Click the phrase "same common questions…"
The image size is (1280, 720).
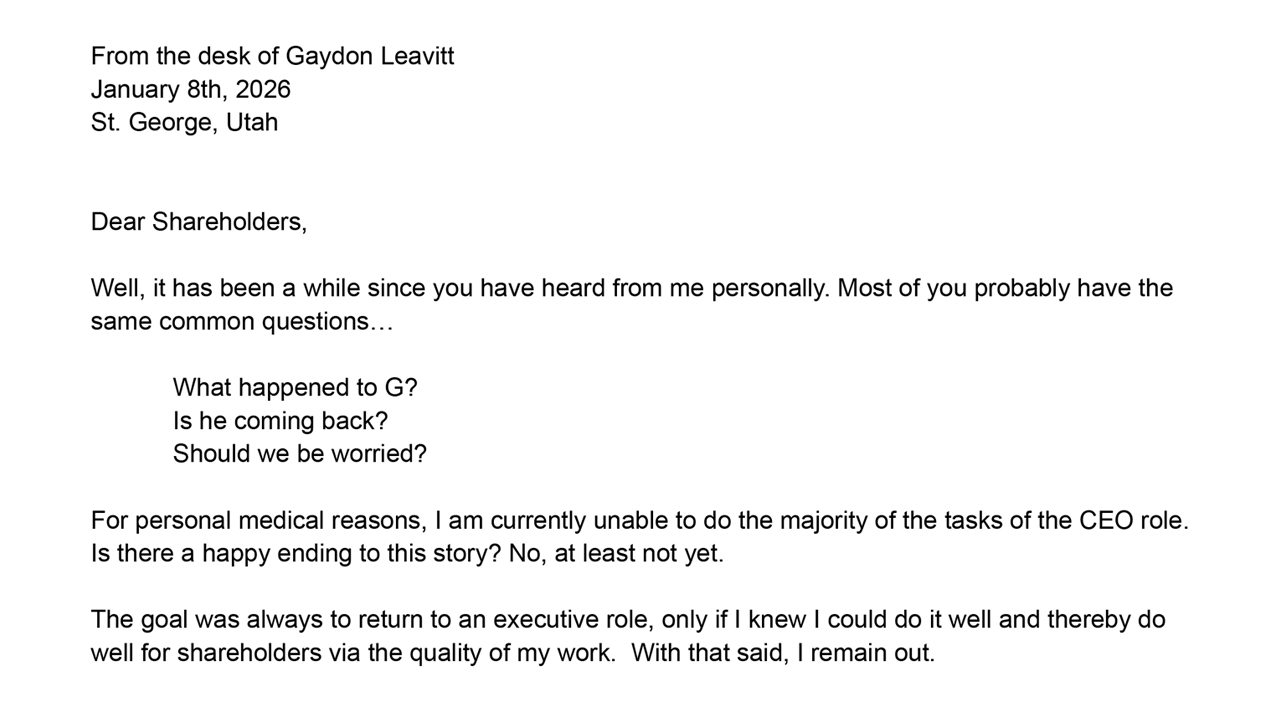click(x=242, y=321)
